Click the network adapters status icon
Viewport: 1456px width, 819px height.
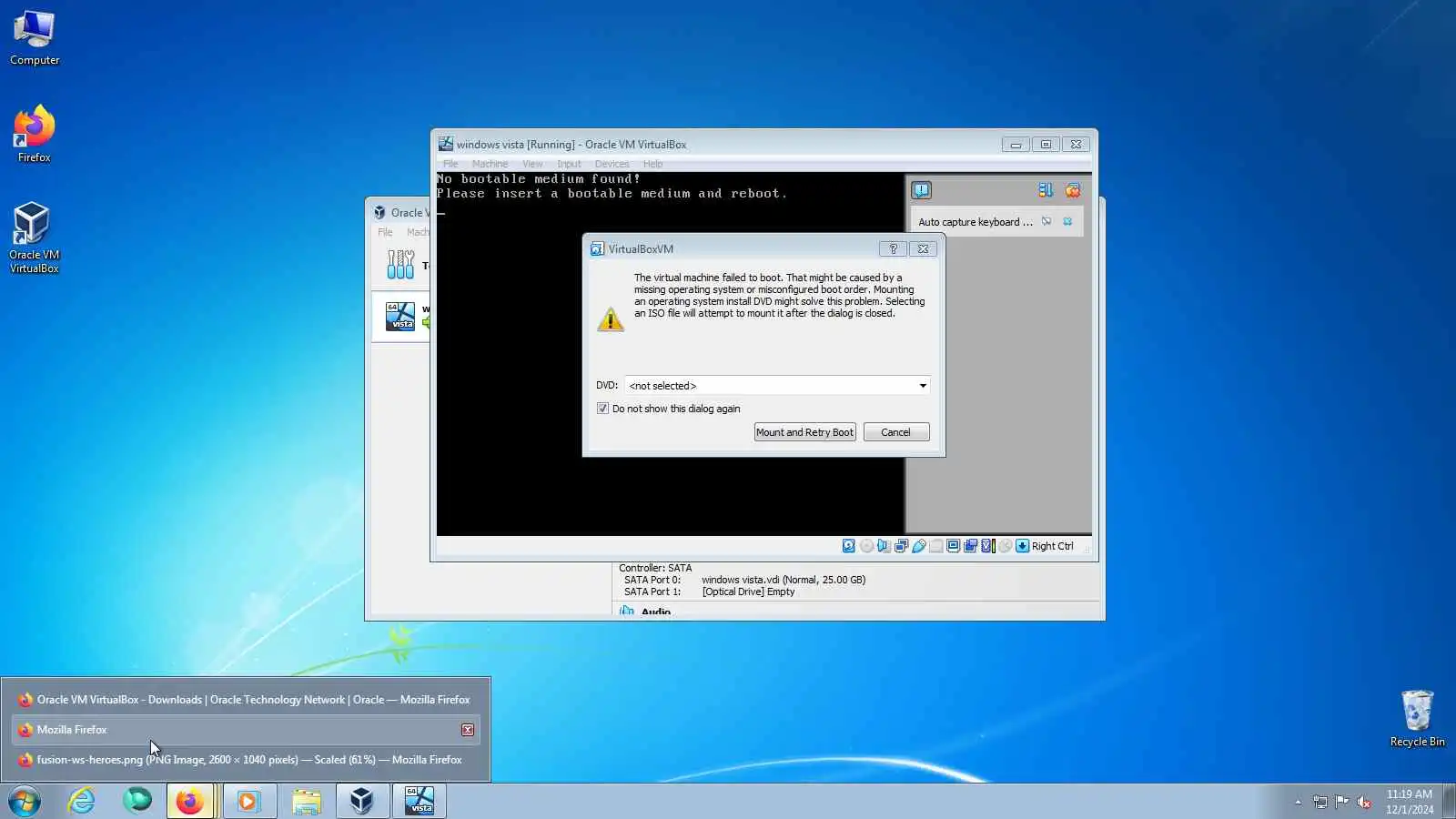click(x=901, y=546)
